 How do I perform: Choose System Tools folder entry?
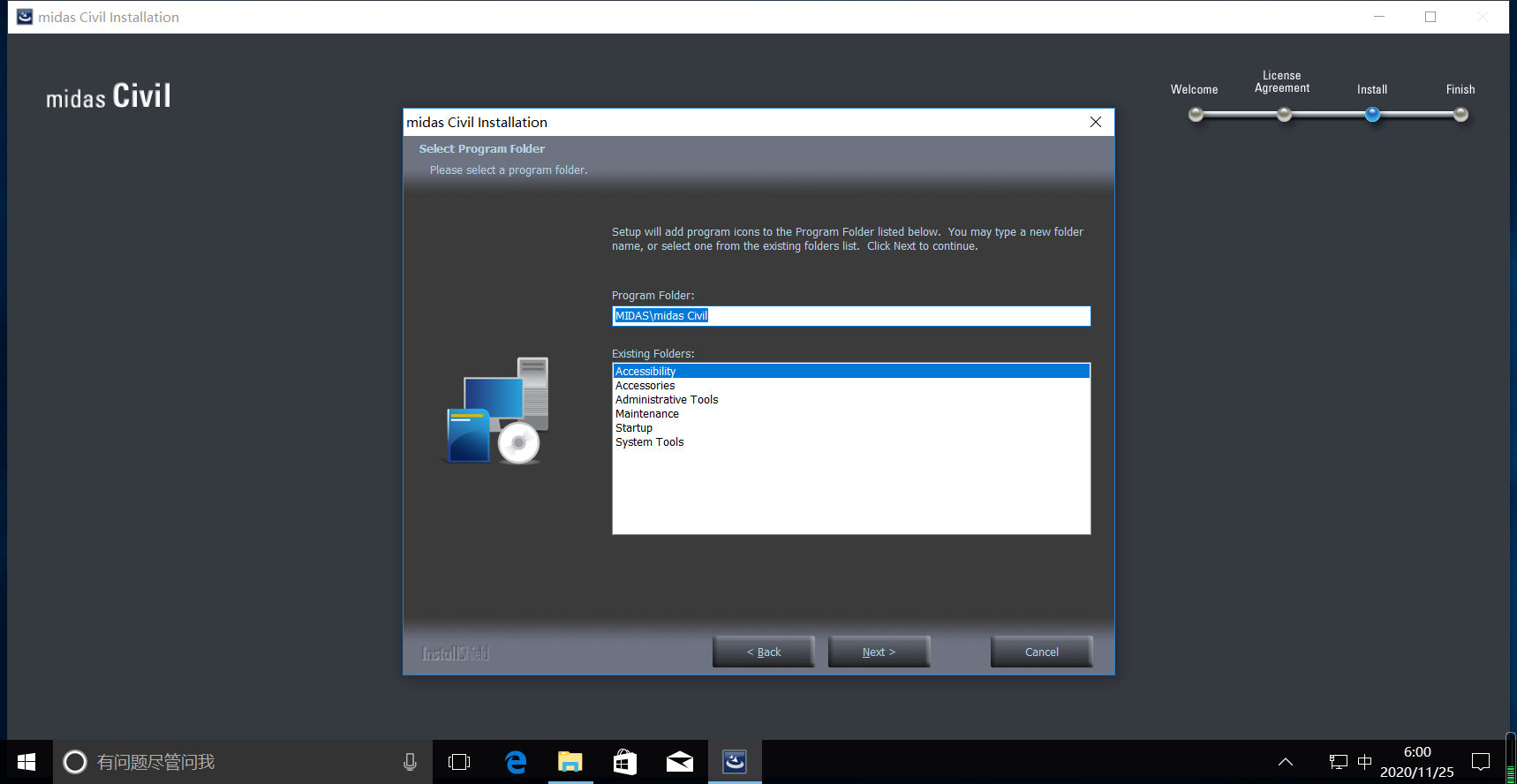pyautogui.click(x=851, y=442)
